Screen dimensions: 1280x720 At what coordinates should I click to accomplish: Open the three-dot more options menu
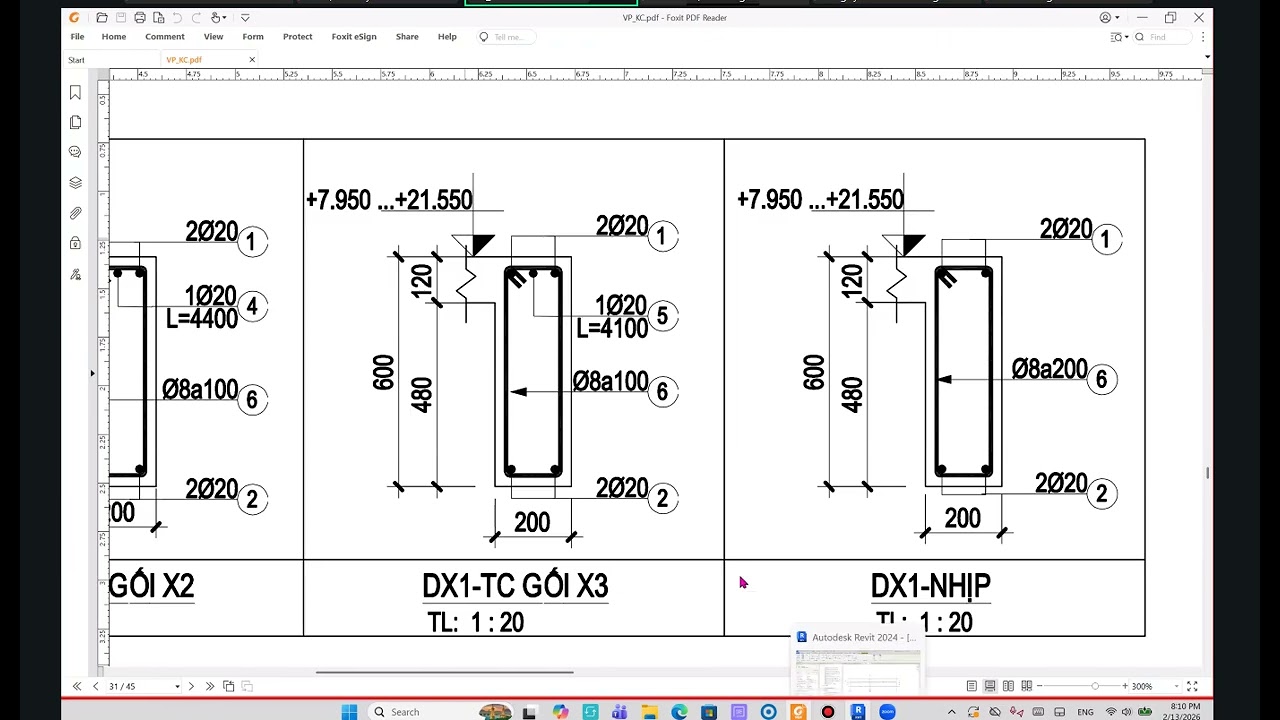click(x=1203, y=37)
